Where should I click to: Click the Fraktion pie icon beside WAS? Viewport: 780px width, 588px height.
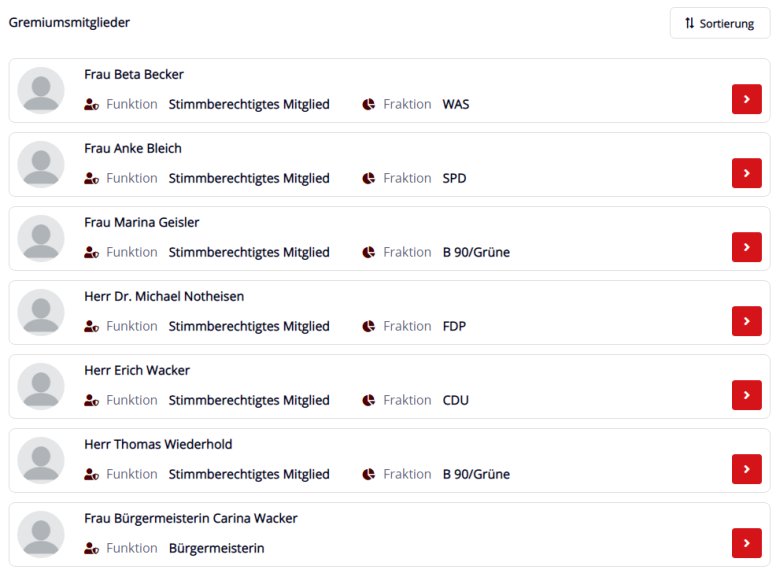pos(369,104)
